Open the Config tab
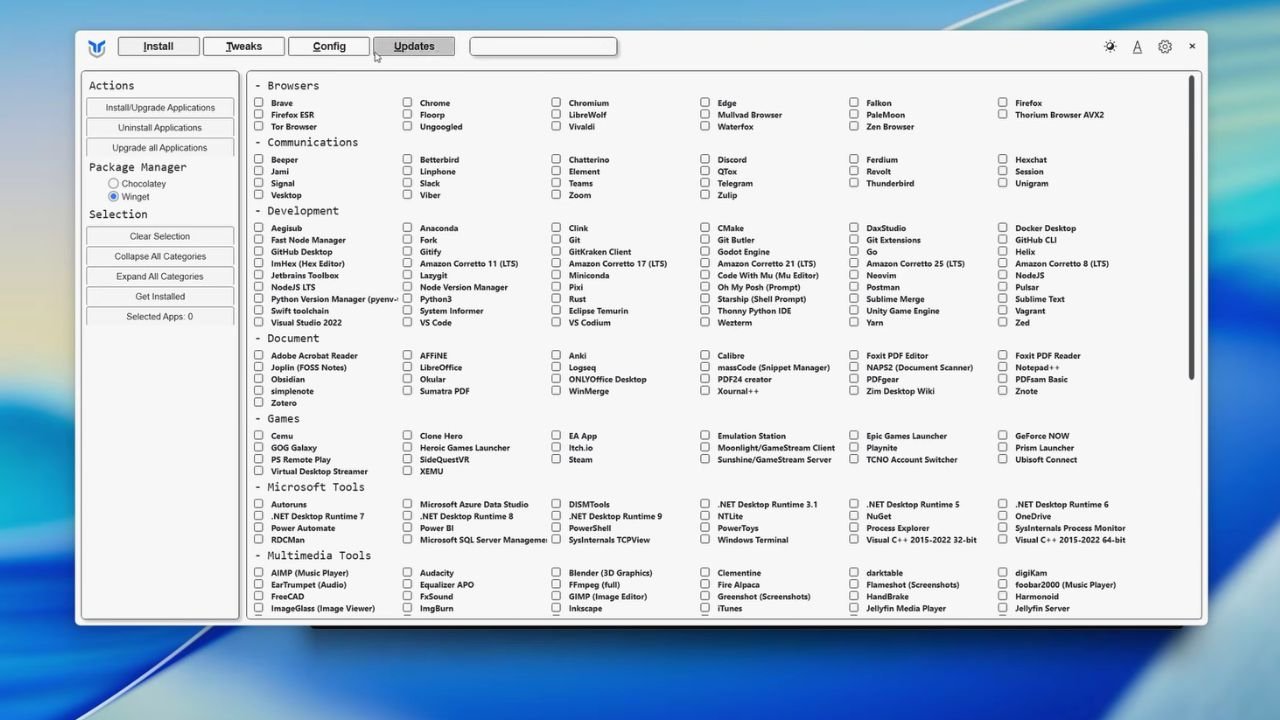Viewport: 1280px width, 720px height. pyautogui.click(x=329, y=46)
